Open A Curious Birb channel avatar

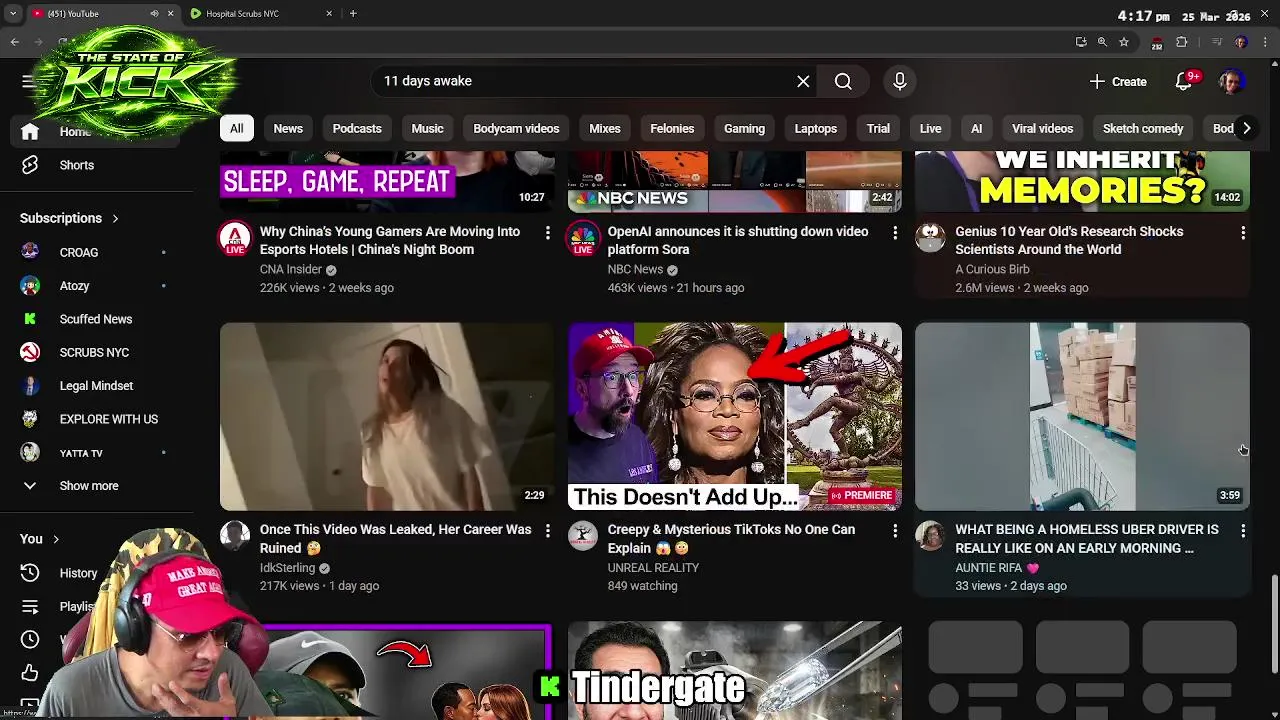pos(930,237)
